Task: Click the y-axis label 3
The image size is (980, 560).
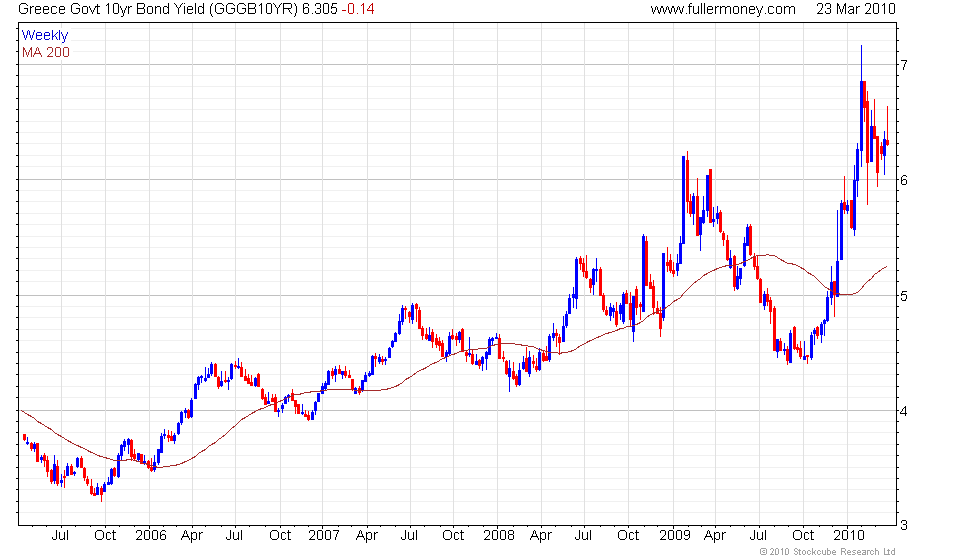Action: pos(904,526)
